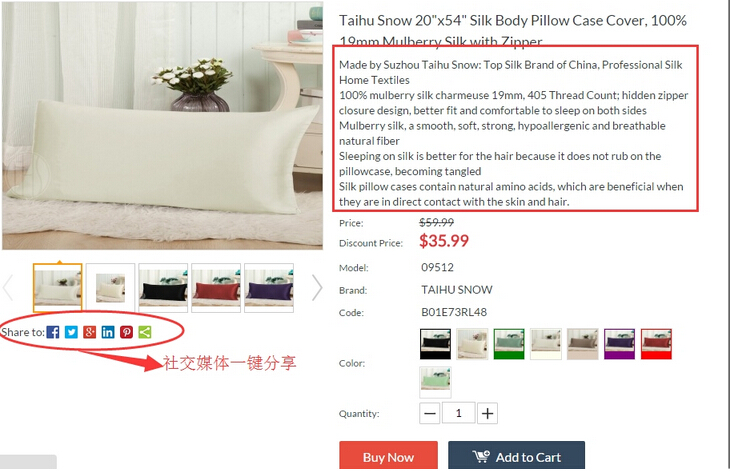
Task: View the purple pillow thumbnail image
Action: coord(269,288)
